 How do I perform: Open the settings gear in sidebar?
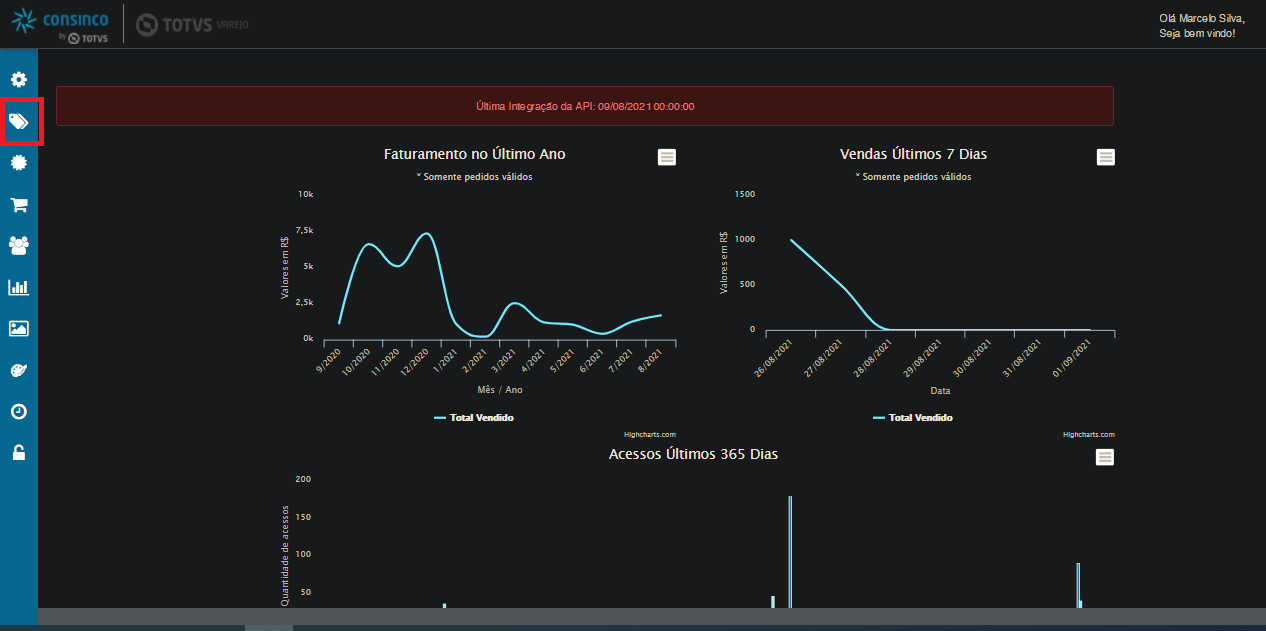(x=18, y=80)
